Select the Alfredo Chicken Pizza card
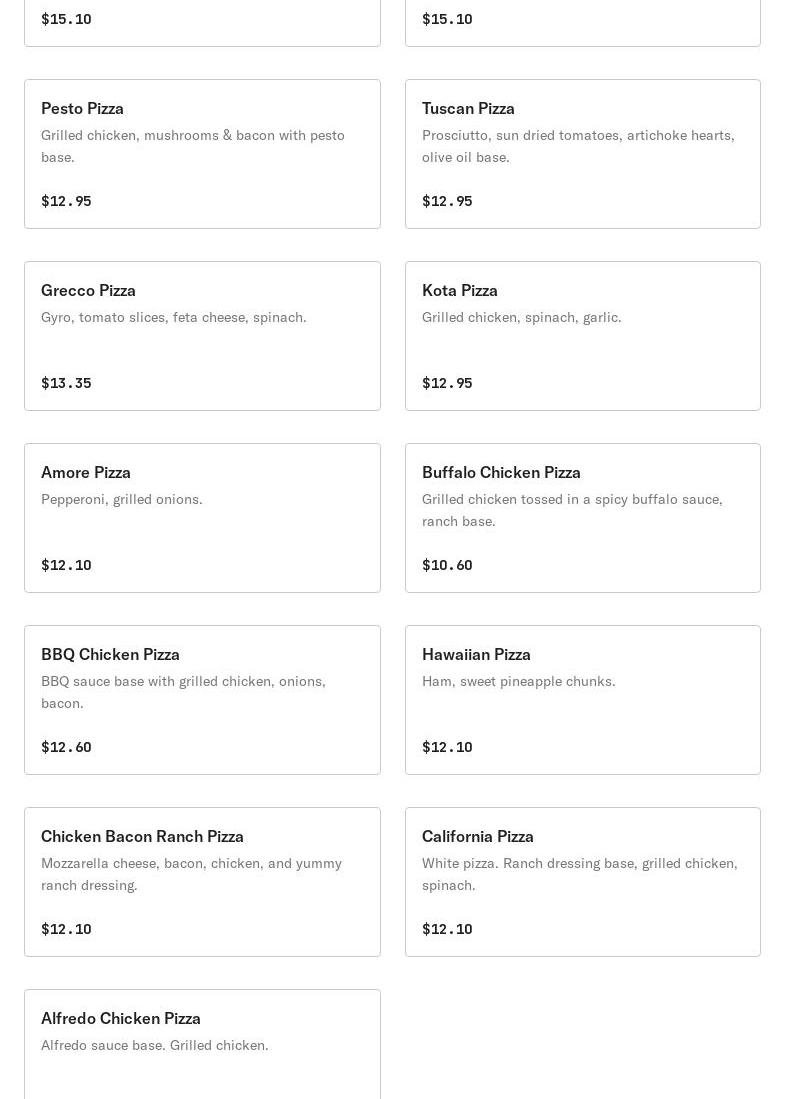This screenshot has width=785, height=1099. 203,1044
